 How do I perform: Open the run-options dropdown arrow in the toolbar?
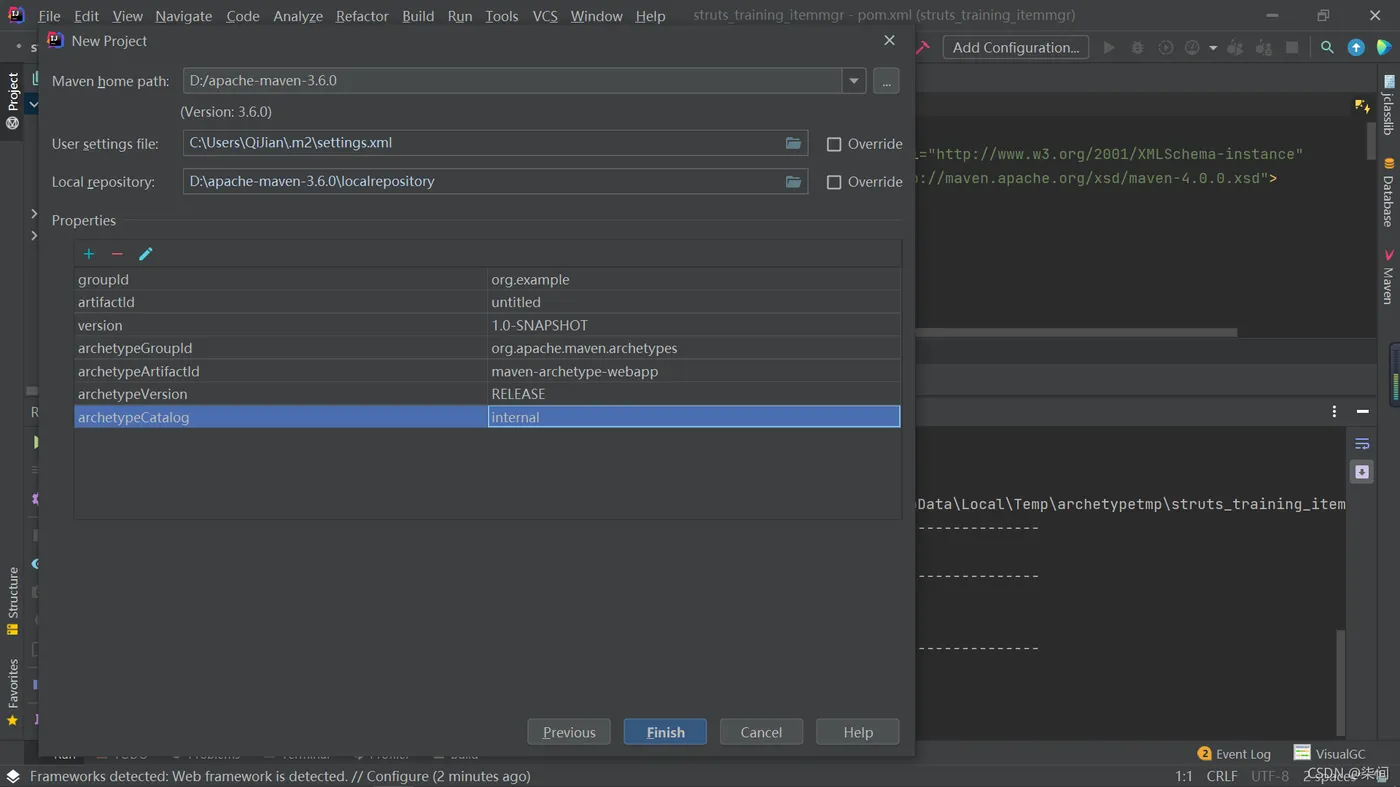tap(1213, 47)
